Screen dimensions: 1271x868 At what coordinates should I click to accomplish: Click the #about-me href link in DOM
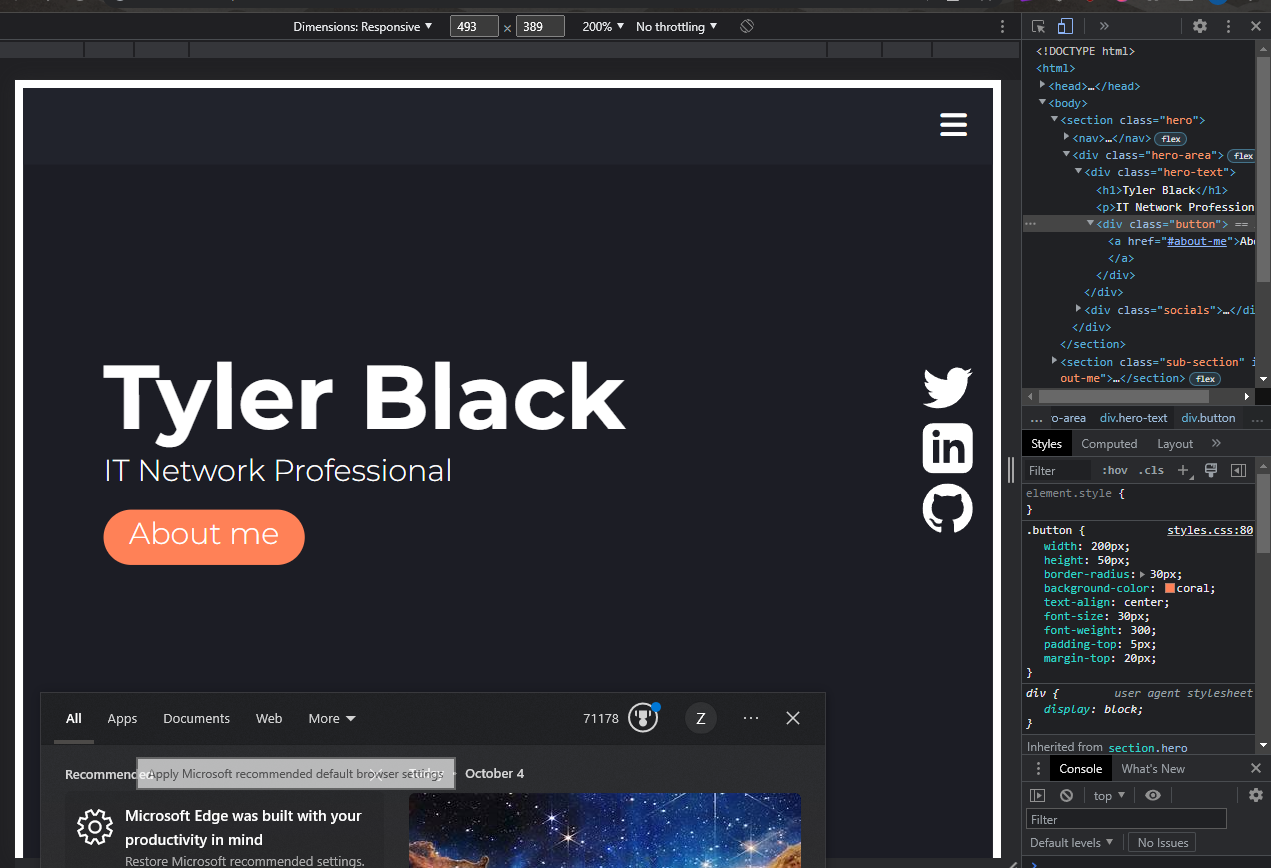click(x=1197, y=241)
